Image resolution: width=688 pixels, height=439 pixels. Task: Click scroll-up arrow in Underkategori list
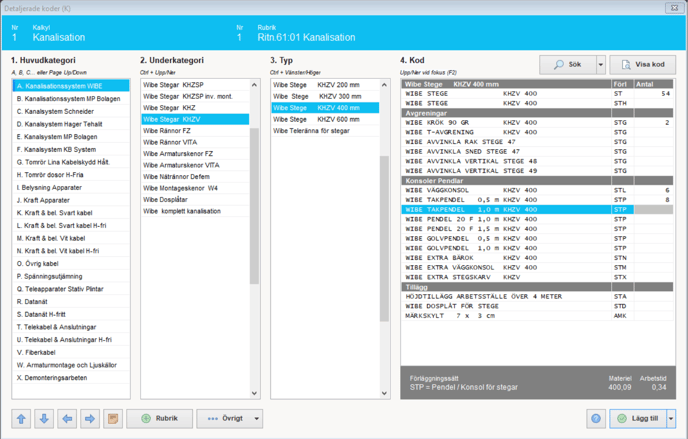pos(254,85)
